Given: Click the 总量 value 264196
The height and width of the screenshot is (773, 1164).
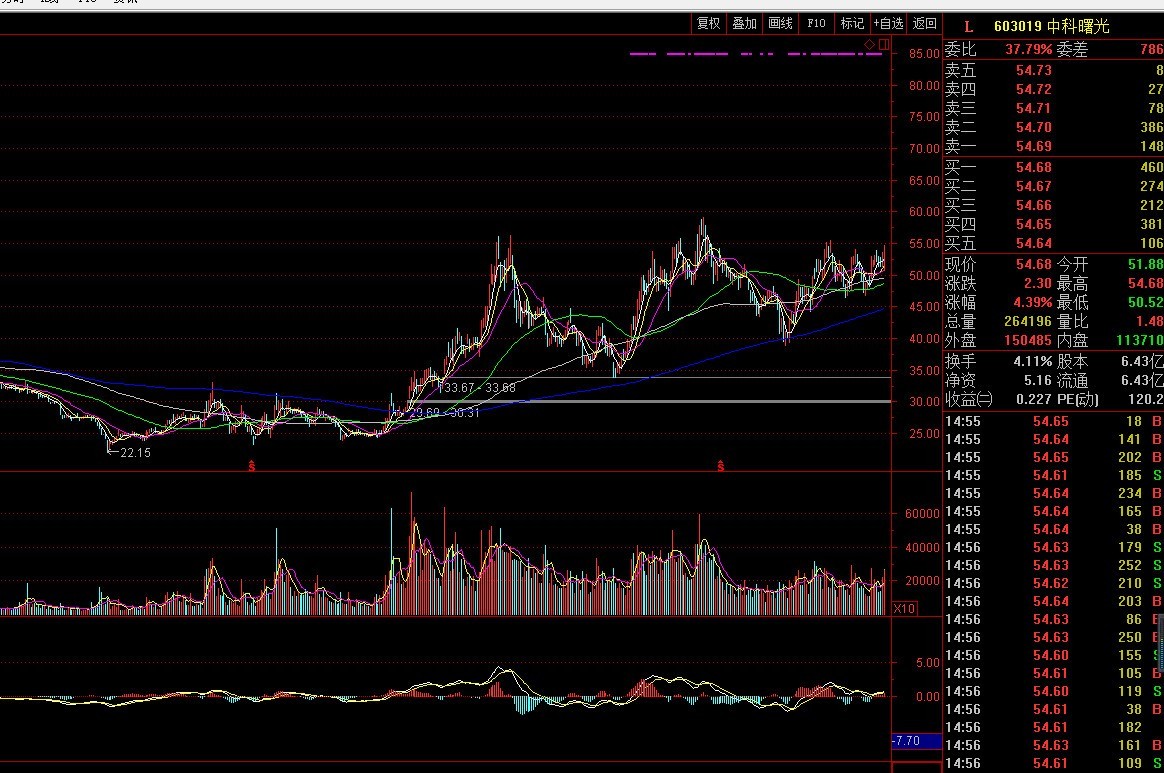Looking at the screenshot, I should click(x=1027, y=322).
